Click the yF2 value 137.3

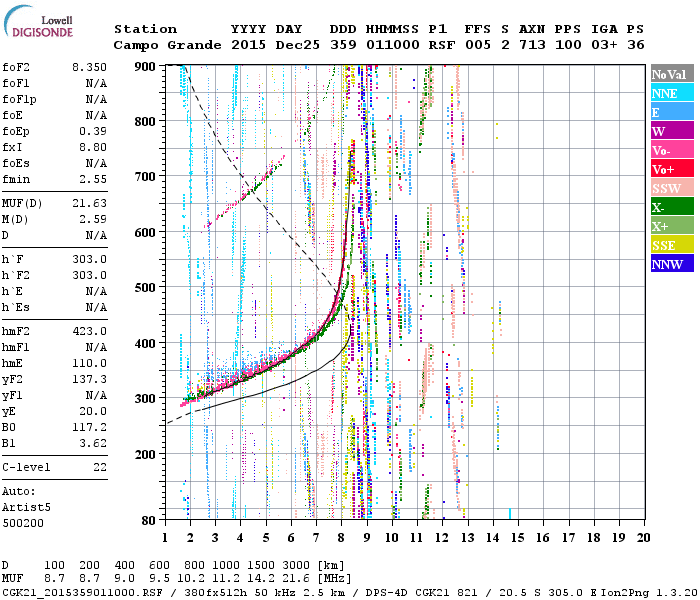(x=89, y=379)
